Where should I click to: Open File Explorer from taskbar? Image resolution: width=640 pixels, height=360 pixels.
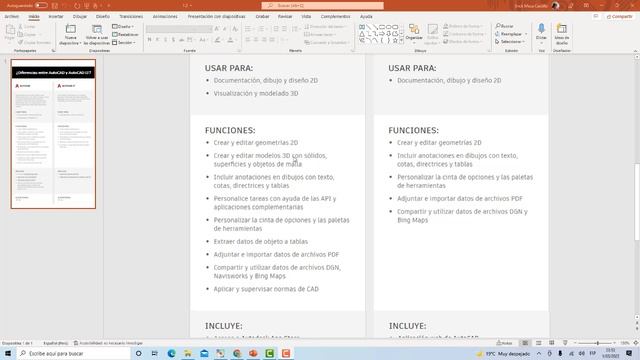[x=188, y=353]
